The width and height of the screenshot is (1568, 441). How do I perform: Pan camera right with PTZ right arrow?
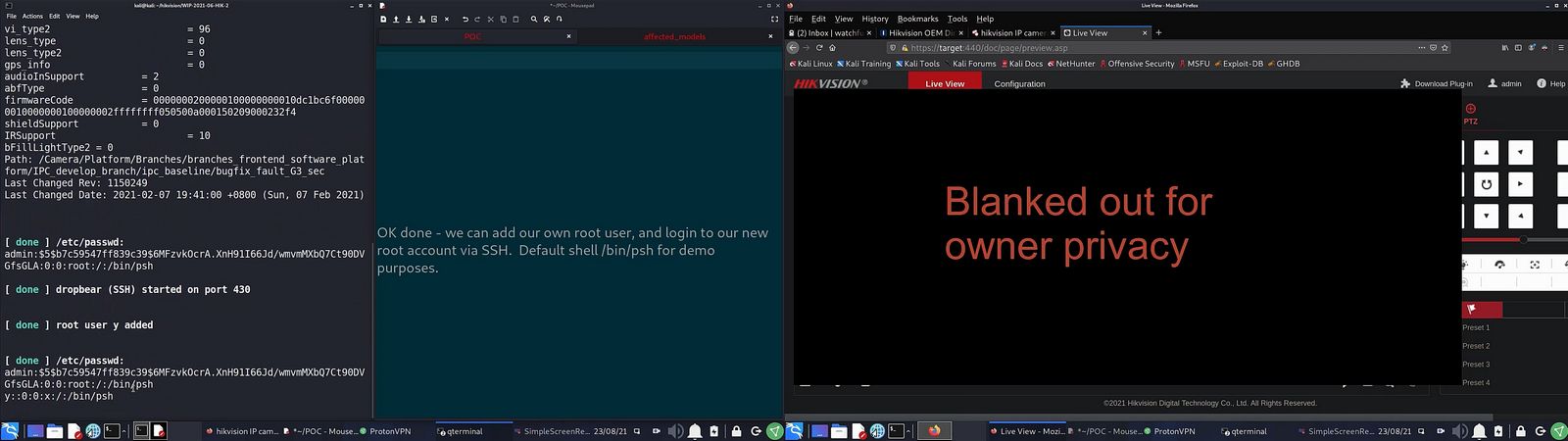coord(1520,183)
